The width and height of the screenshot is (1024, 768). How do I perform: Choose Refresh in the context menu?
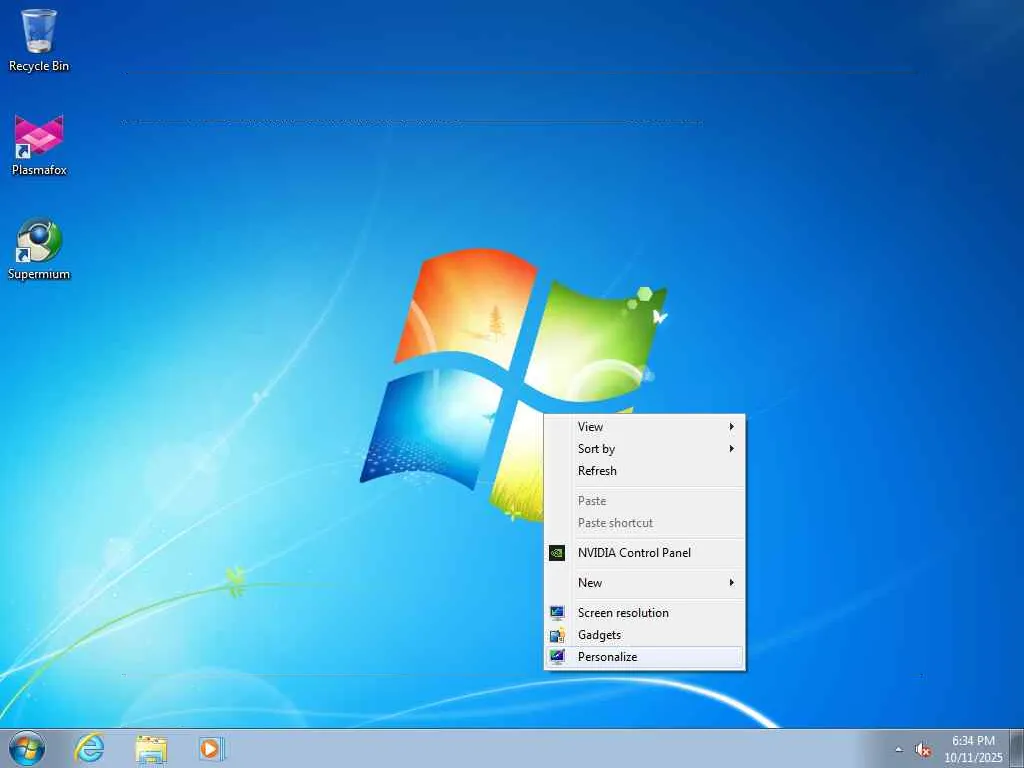tap(645, 471)
